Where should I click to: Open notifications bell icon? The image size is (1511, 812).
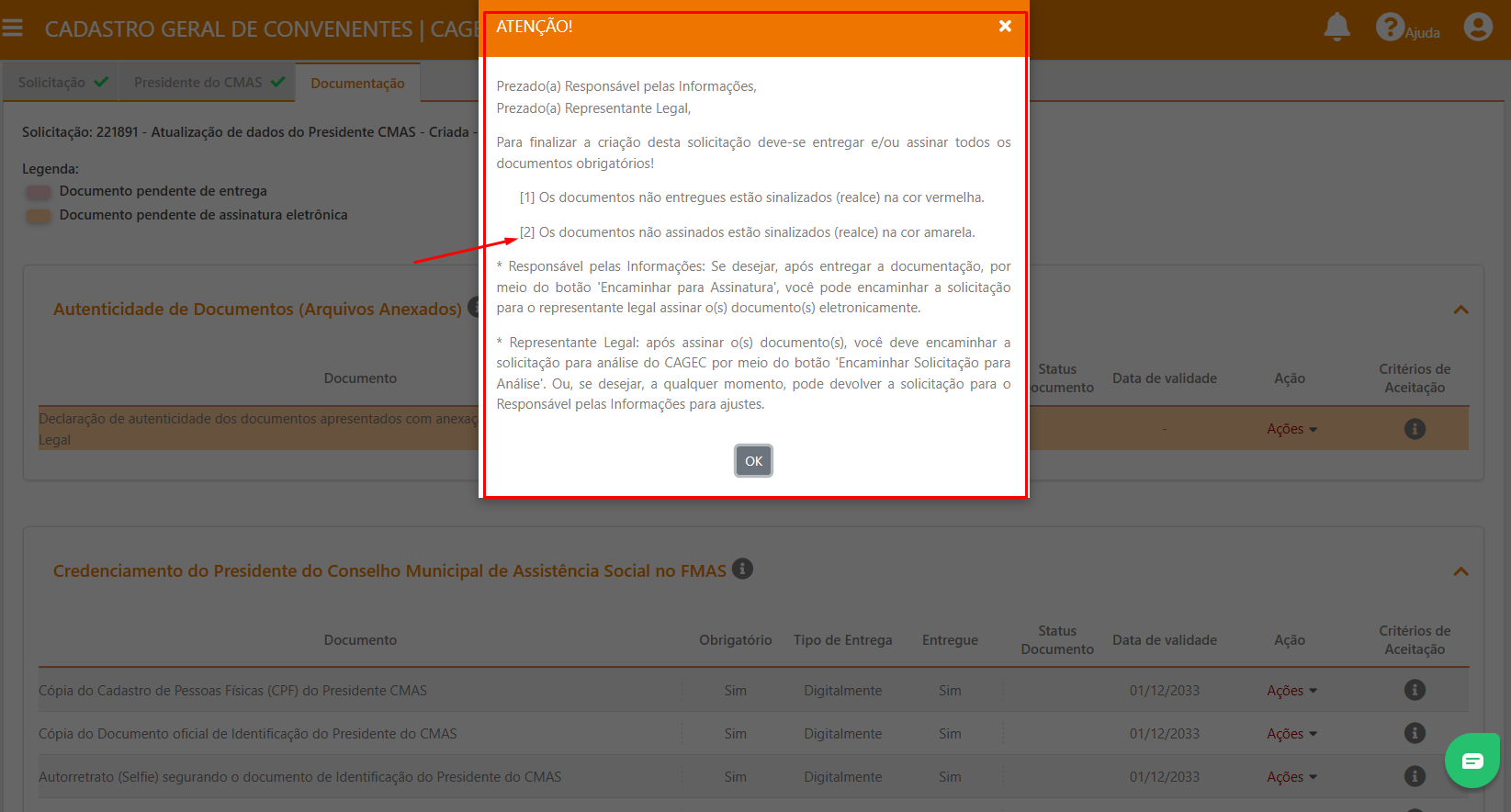pos(1336,28)
